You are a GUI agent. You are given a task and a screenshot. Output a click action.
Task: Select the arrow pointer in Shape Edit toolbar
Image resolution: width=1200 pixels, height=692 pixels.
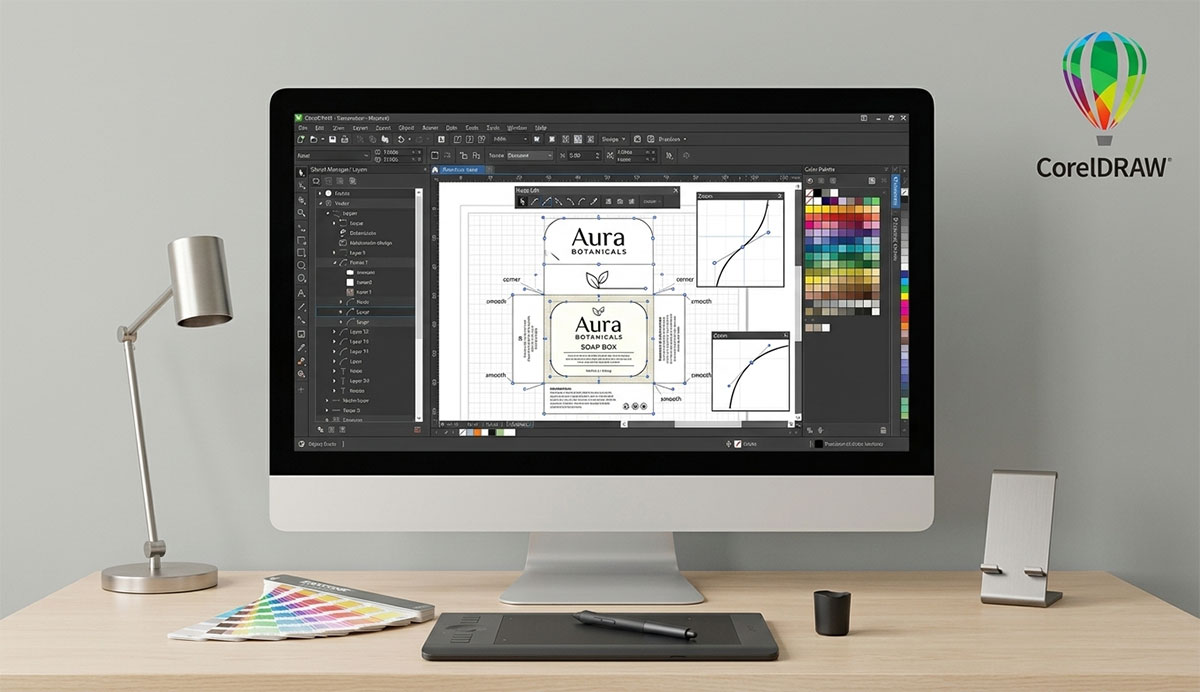[523, 202]
